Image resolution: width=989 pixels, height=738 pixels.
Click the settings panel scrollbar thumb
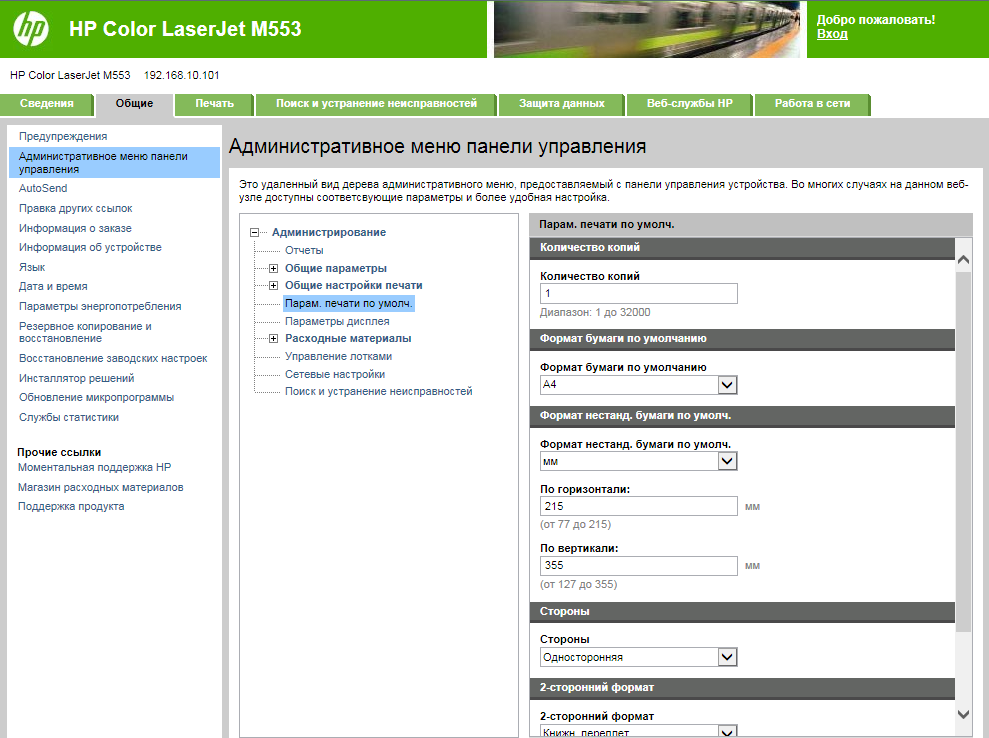963,451
